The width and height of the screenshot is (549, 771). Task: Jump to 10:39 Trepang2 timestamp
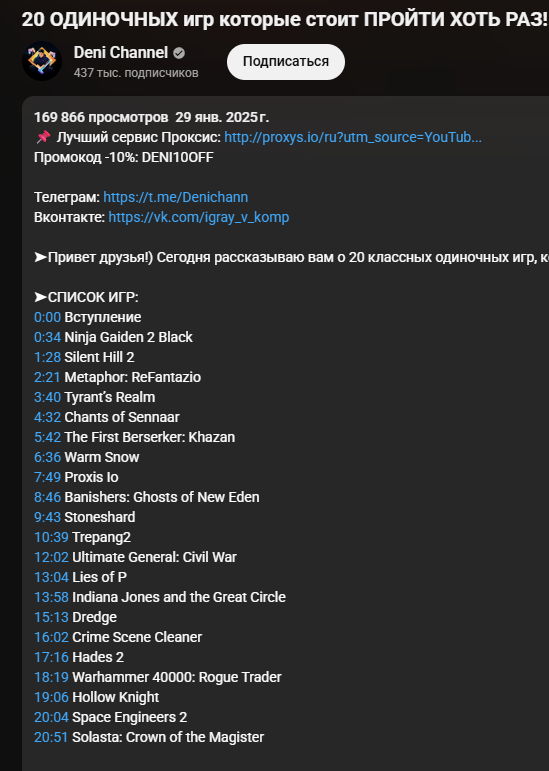tap(51, 537)
